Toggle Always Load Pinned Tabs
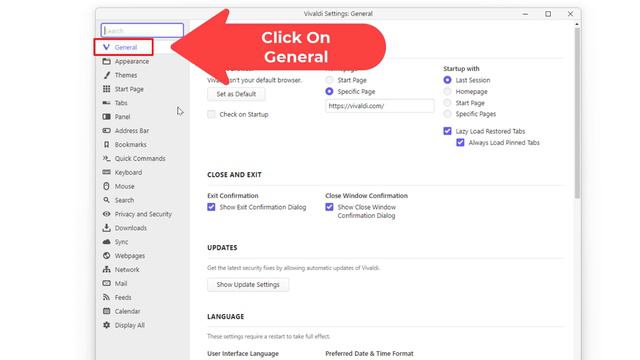The image size is (640, 360). pyautogui.click(x=460, y=142)
